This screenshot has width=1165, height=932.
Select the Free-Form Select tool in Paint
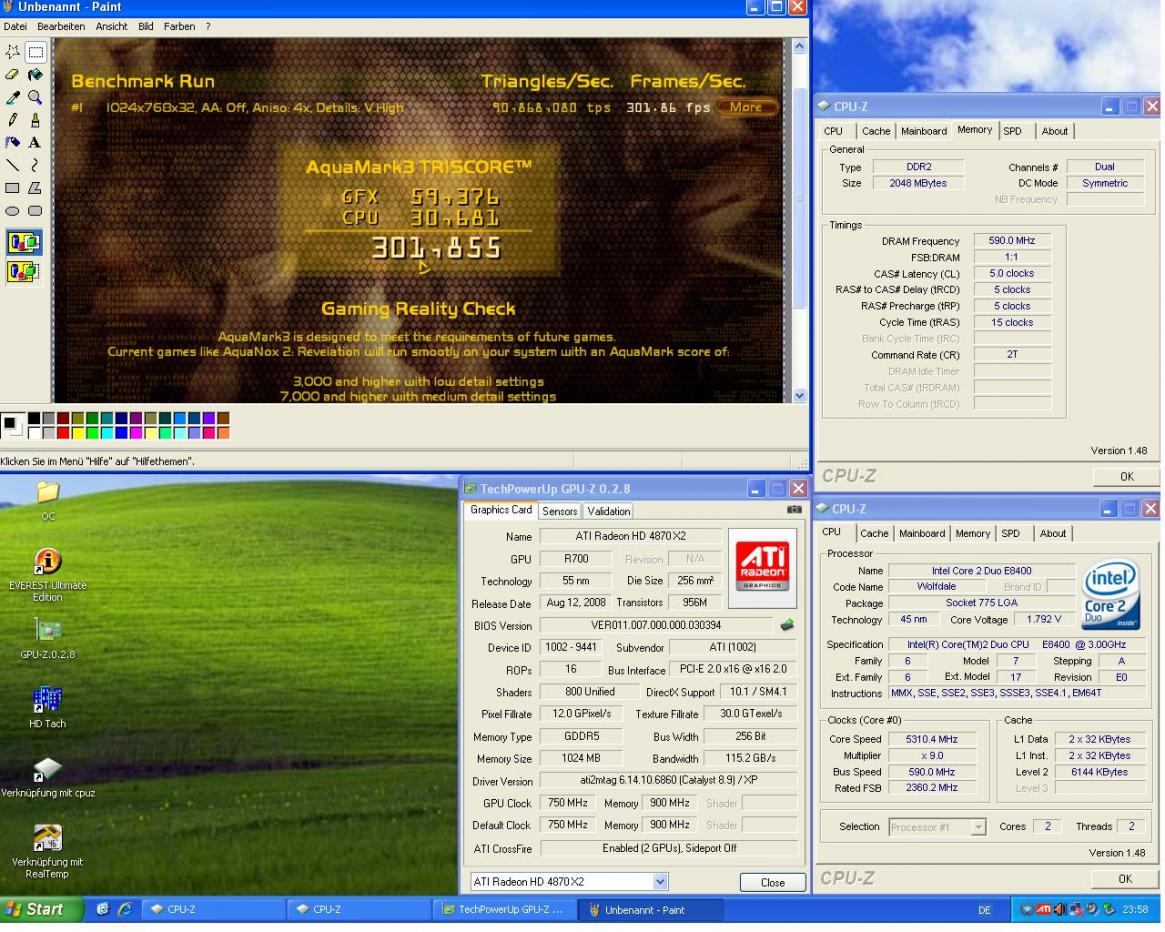[13, 52]
